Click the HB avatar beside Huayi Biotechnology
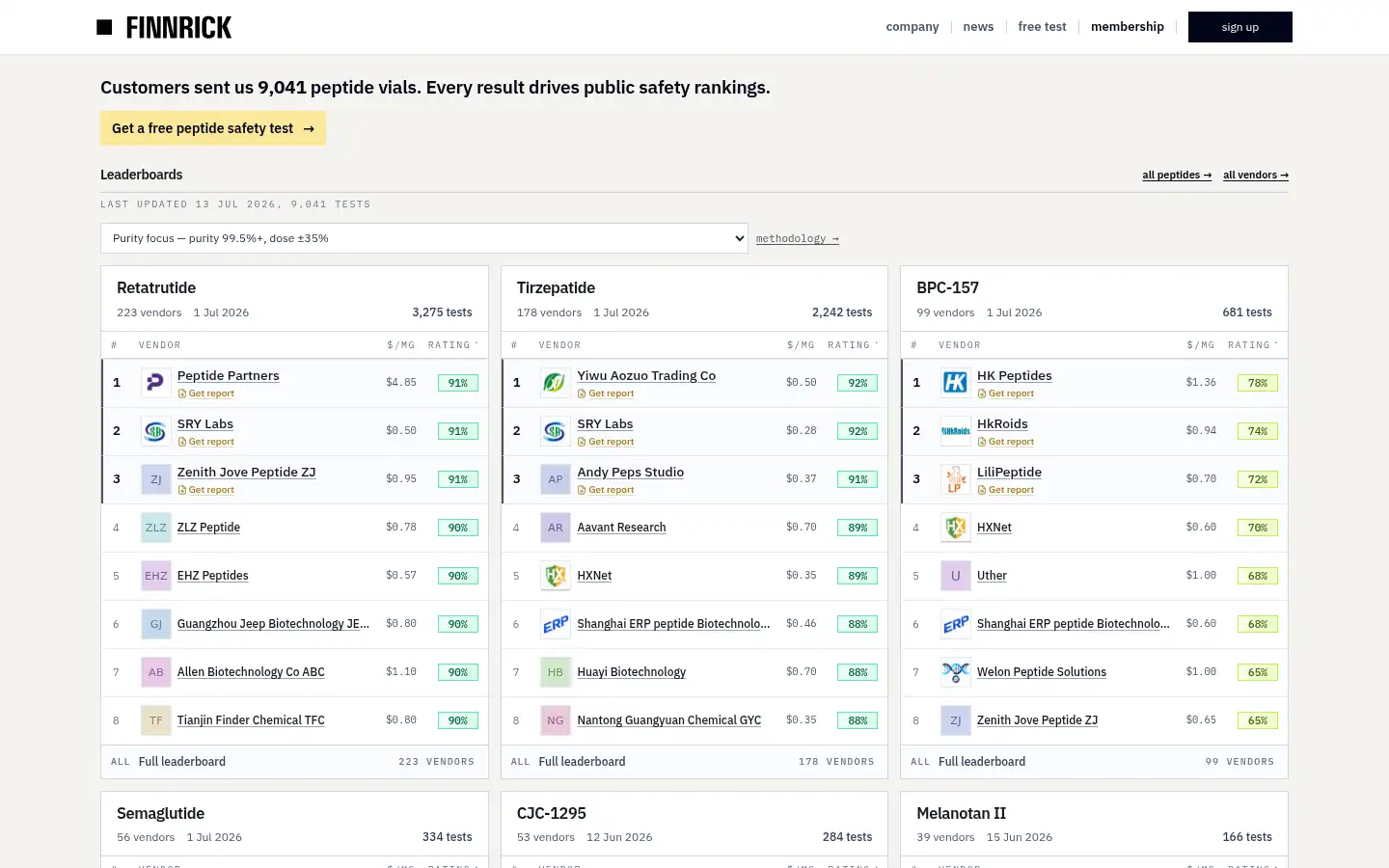 point(556,672)
